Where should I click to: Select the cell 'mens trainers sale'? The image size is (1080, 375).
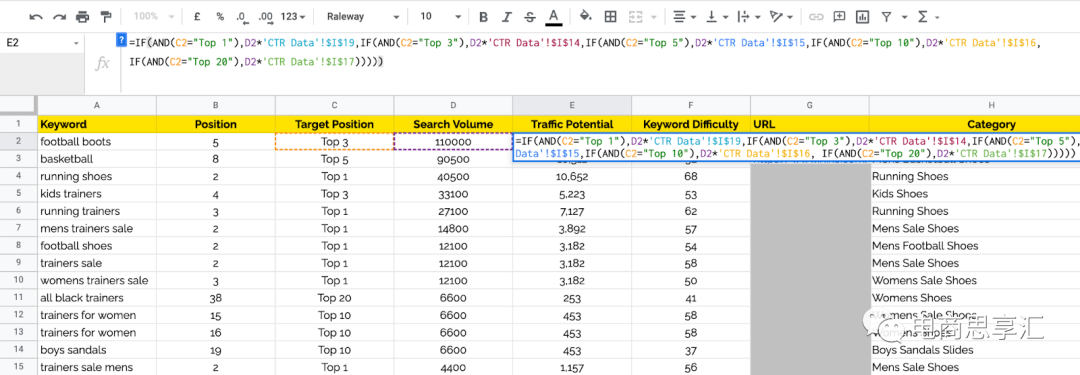pos(96,228)
